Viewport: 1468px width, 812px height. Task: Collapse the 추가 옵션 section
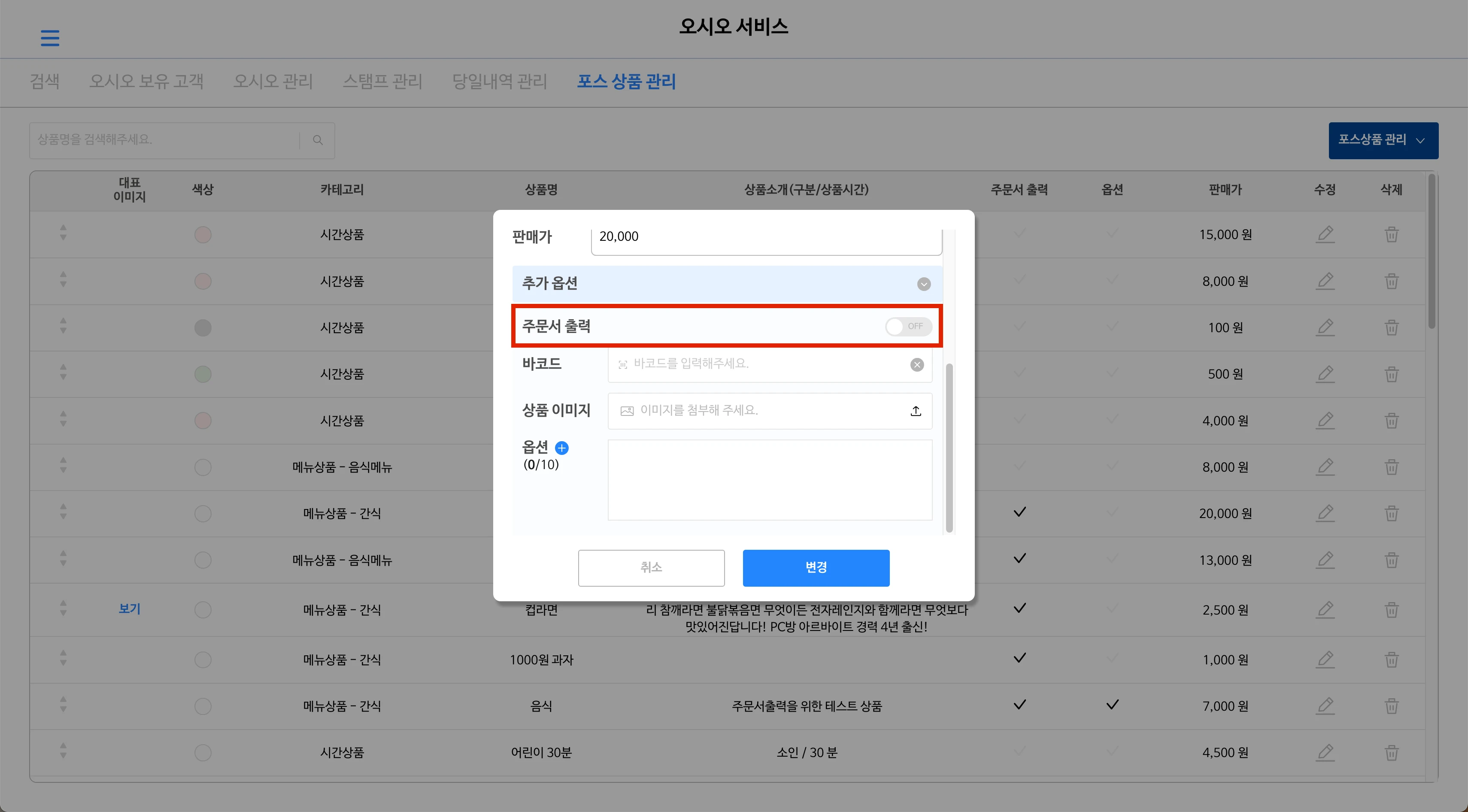tap(924, 284)
